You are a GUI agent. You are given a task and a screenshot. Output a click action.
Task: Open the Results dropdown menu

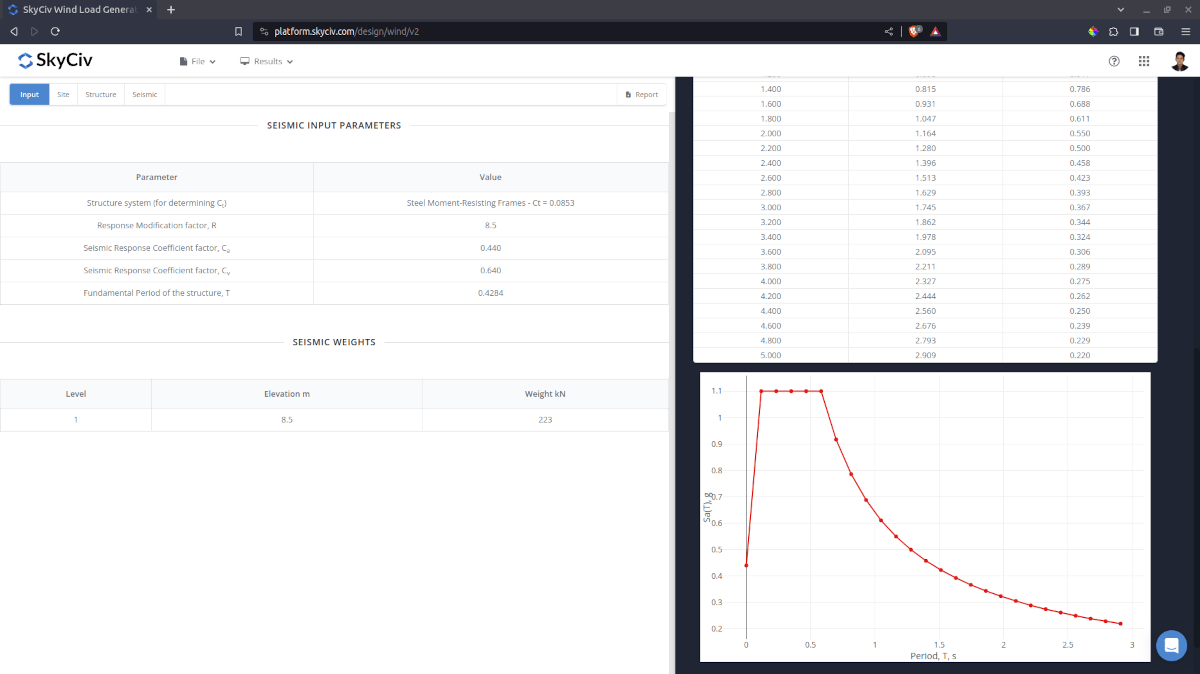pyautogui.click(x=267, y=61)
